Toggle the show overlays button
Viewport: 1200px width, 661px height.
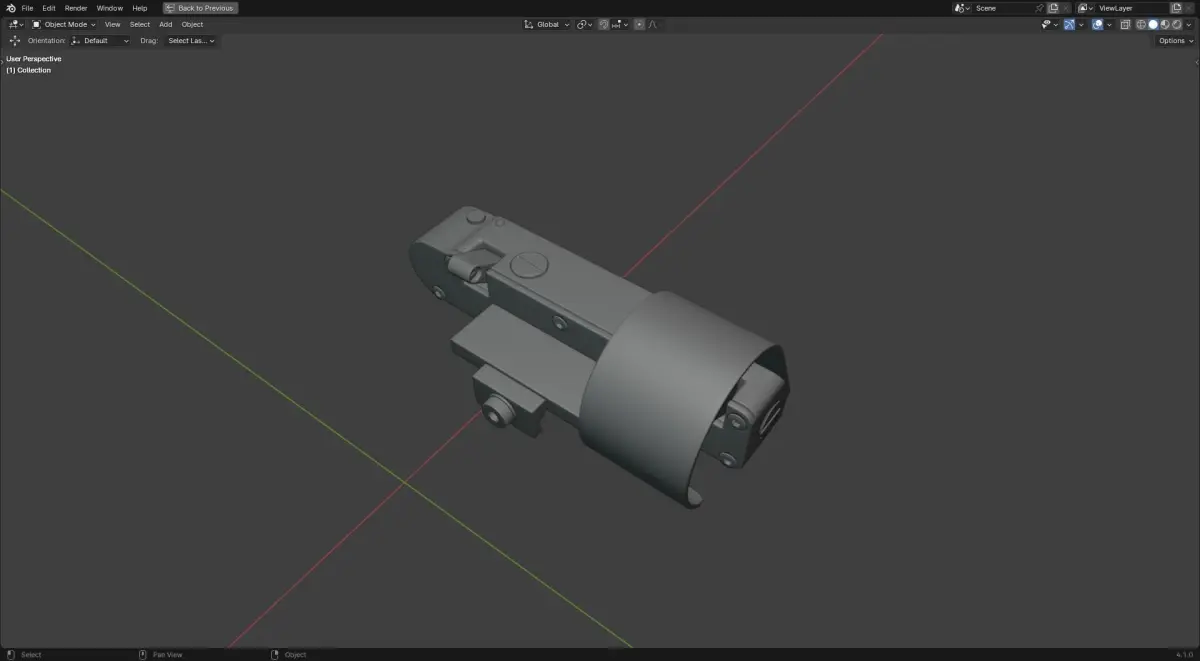(1097, 24)
